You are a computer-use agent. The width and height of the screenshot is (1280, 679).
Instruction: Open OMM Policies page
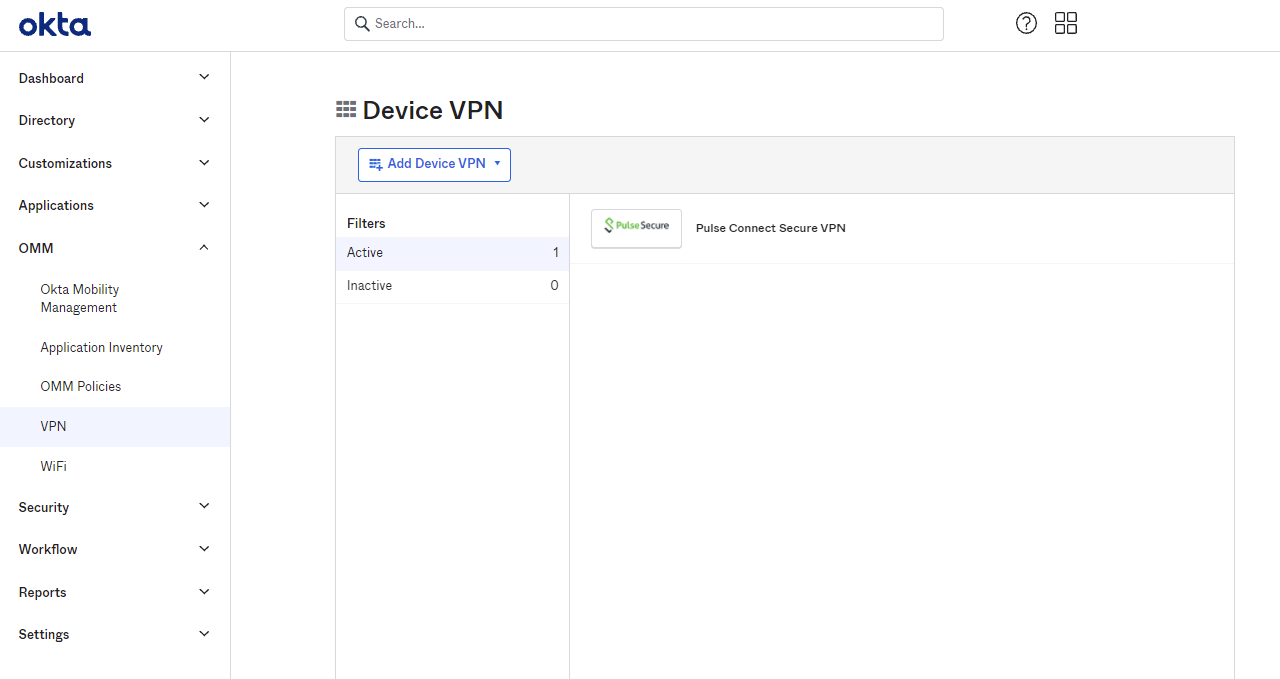point(80,386)
